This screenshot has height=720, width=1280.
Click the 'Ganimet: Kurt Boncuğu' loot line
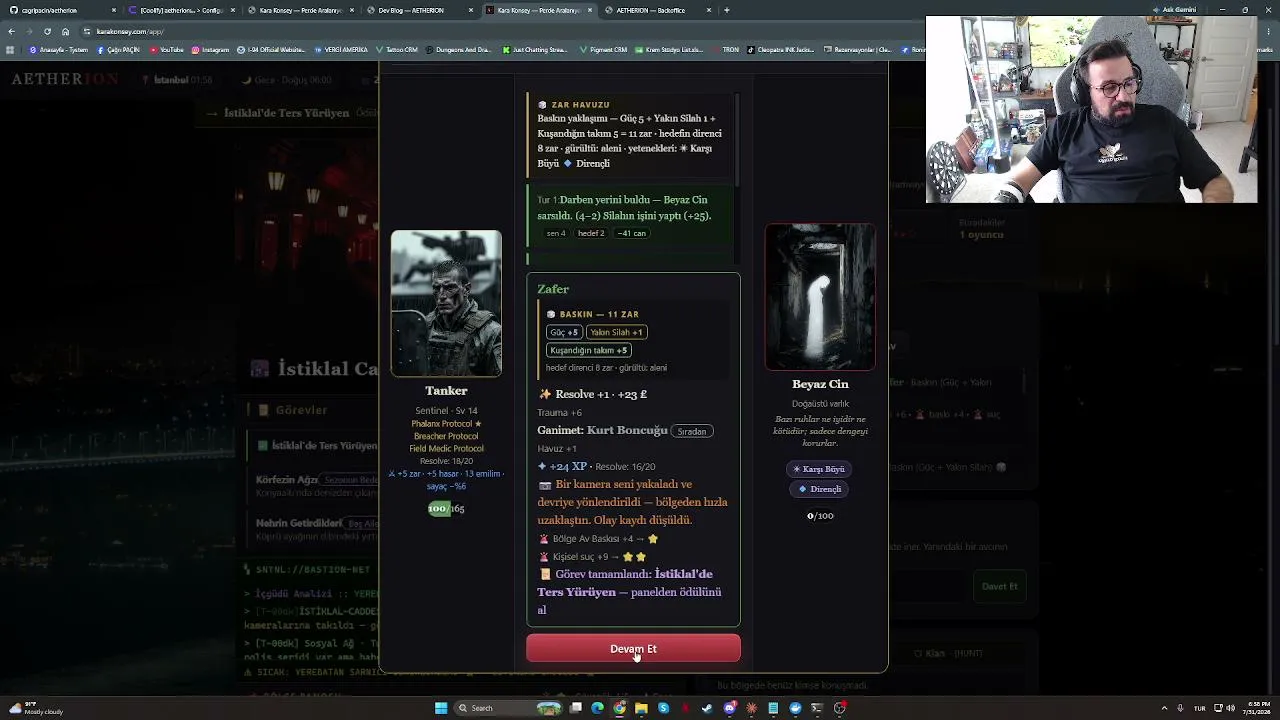click(x=602, y=430)
